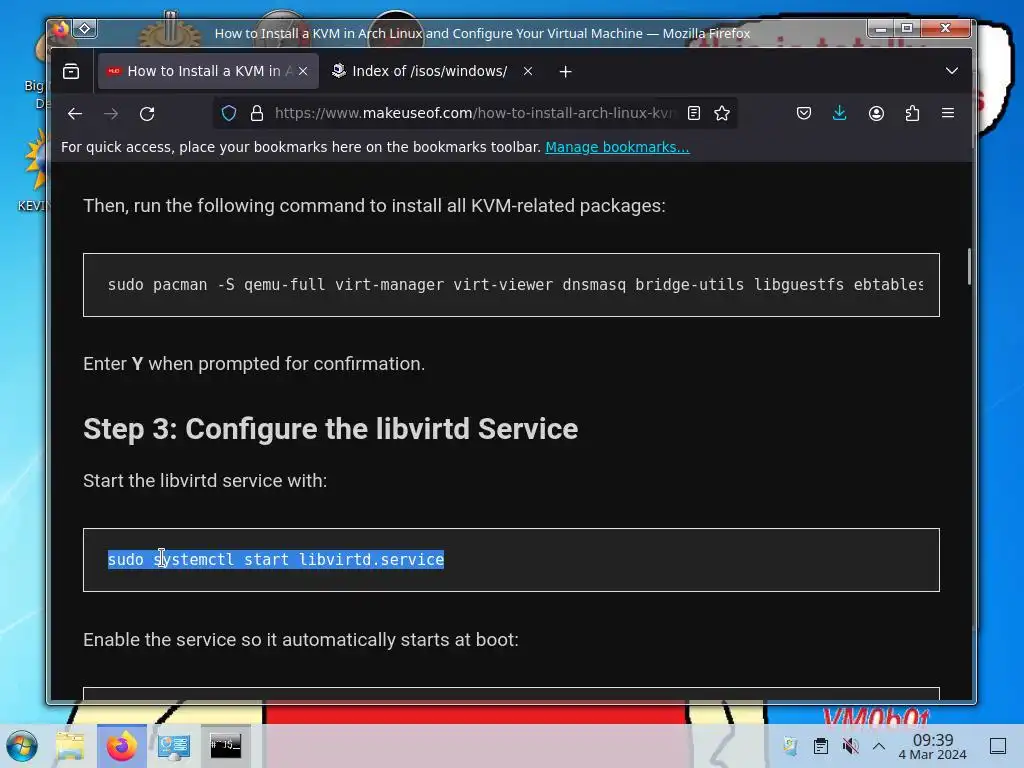
Task: Click 'Start the libvirtd service with:' text
Action: coord(205,481)
